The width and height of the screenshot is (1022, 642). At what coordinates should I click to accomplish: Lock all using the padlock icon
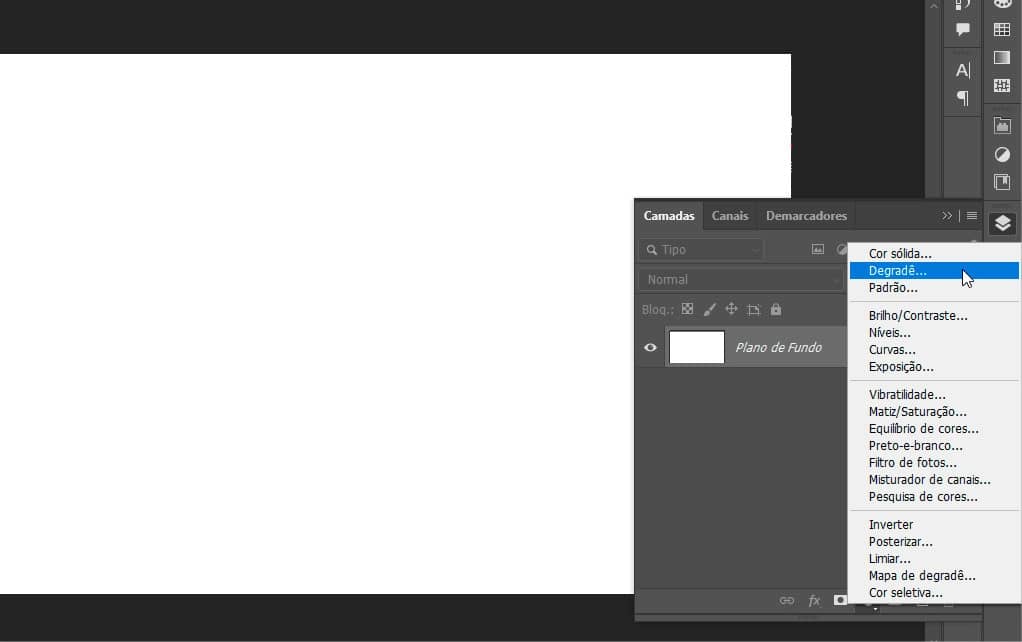click(x=776, y=309)
